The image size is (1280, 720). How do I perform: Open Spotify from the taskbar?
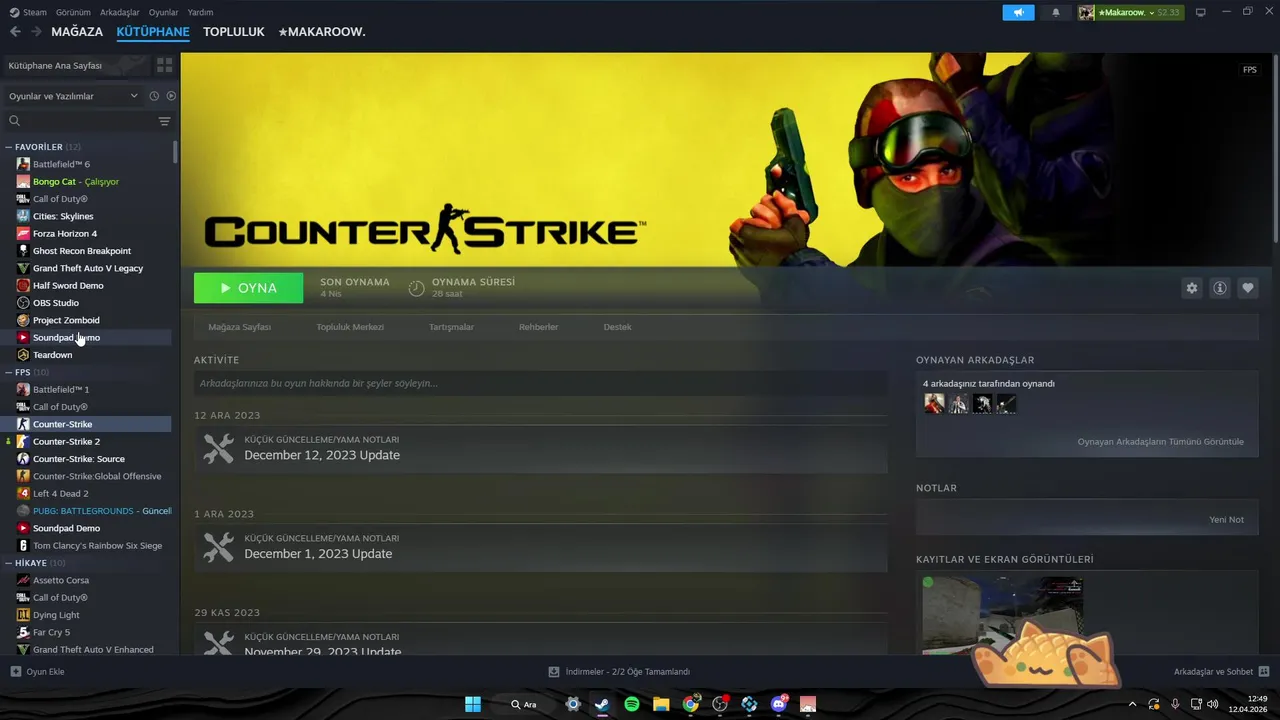click(632, 704)
